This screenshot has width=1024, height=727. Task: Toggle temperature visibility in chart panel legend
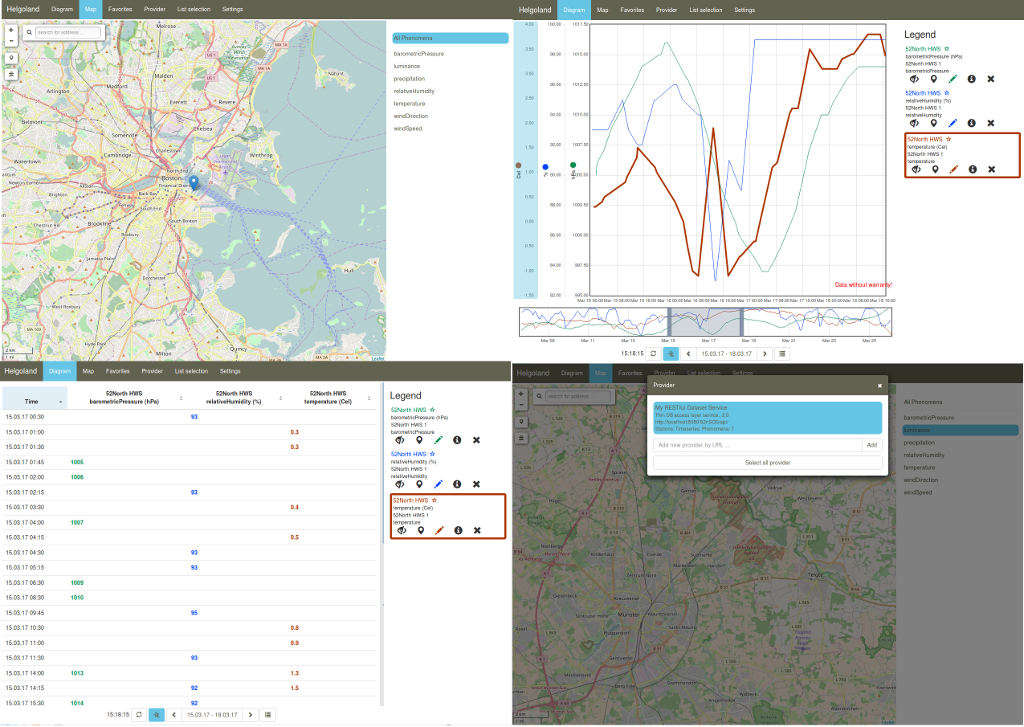[x=916, y=169]
